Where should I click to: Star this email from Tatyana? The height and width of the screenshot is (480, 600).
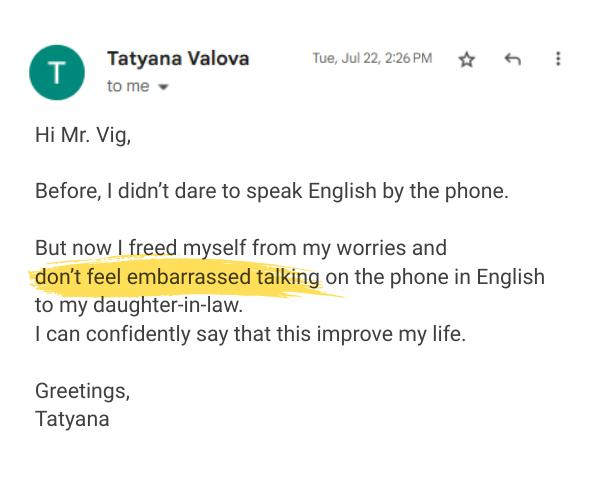[466, 60]
